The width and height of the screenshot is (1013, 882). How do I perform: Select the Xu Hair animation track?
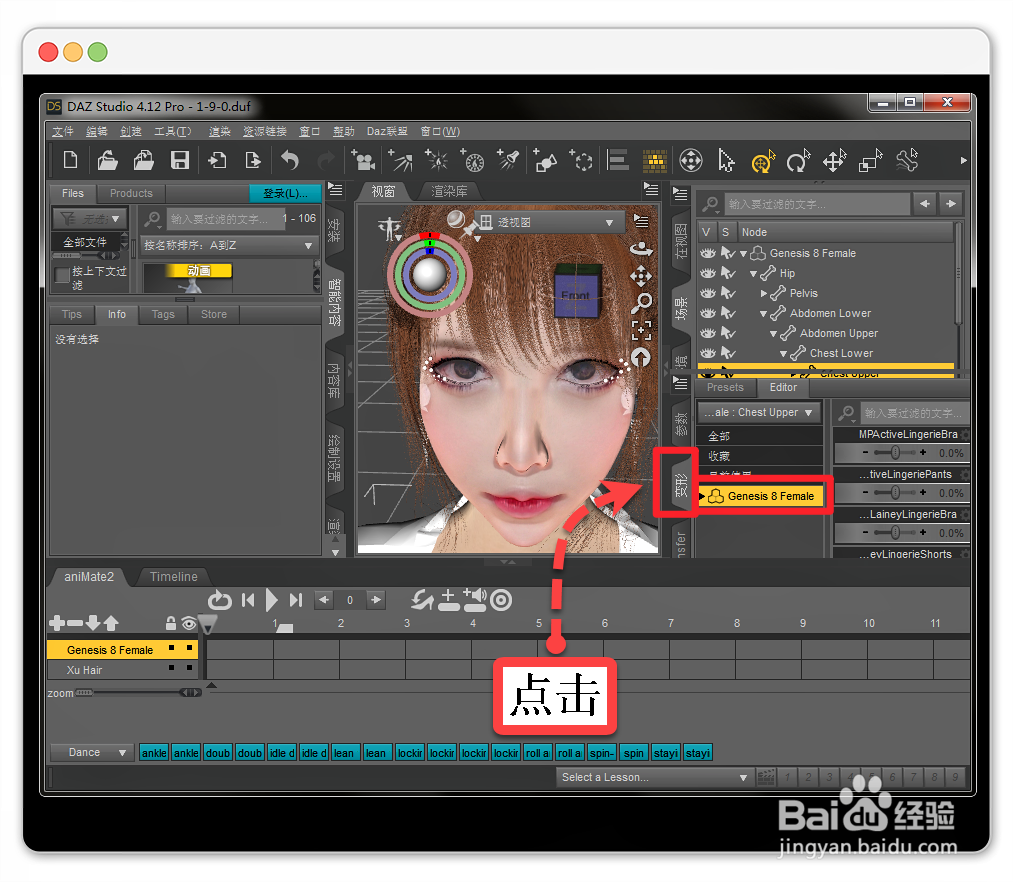pos(122,670)
